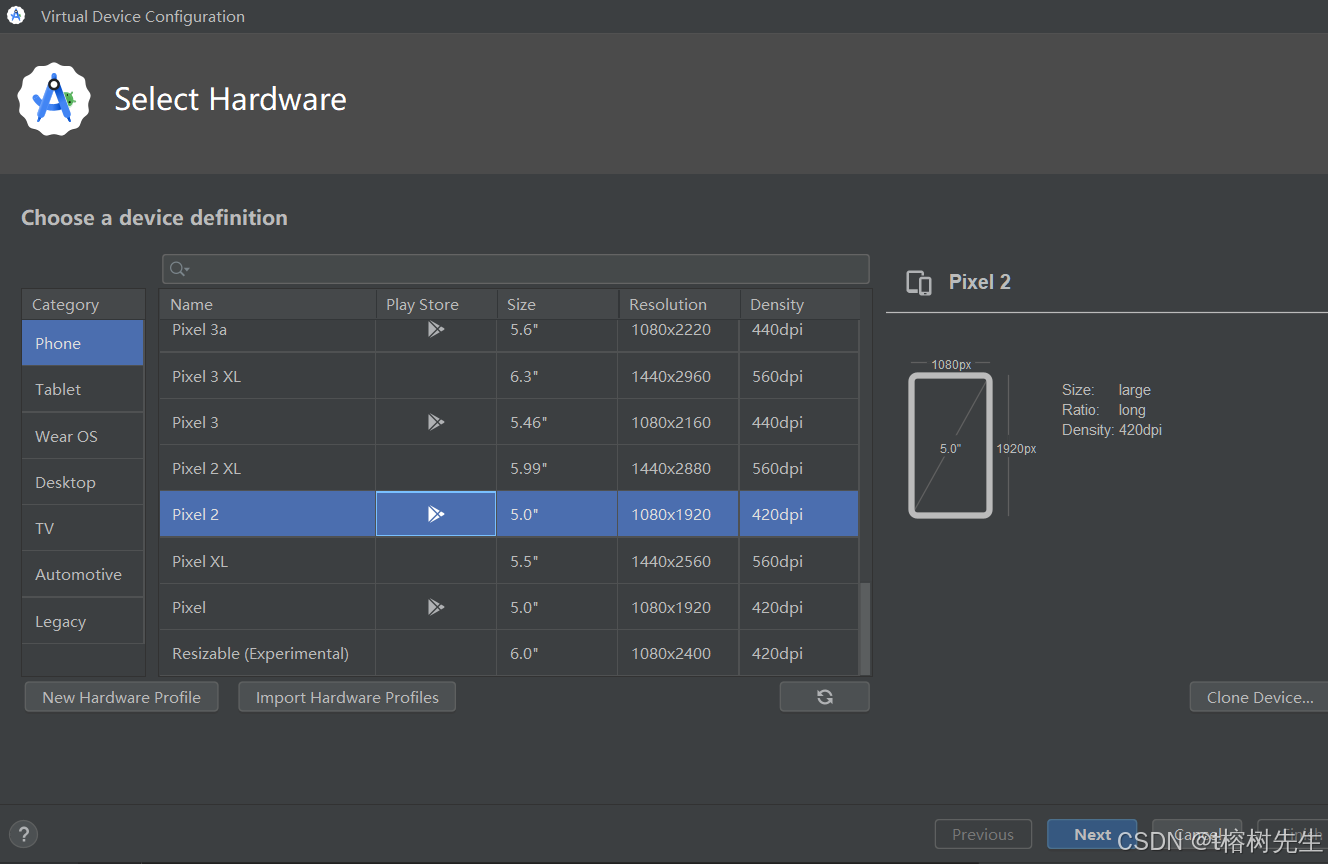
Task: Sort by the Name column header
Action: point(267,304)
